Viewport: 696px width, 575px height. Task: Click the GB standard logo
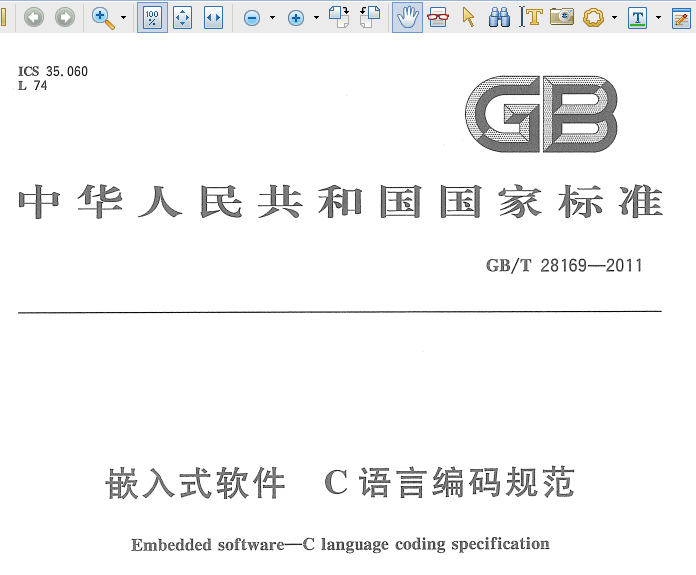point(542,114)
